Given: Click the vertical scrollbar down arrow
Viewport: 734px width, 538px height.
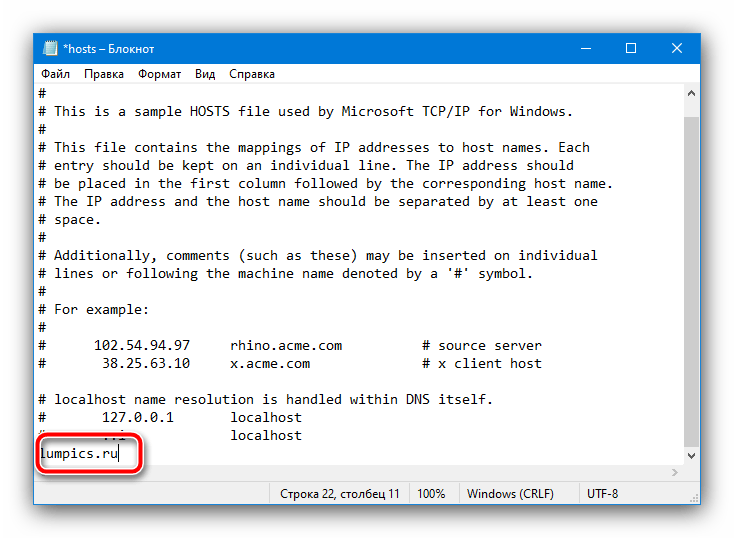Looking at the screenshot, I should coord(691,456).
